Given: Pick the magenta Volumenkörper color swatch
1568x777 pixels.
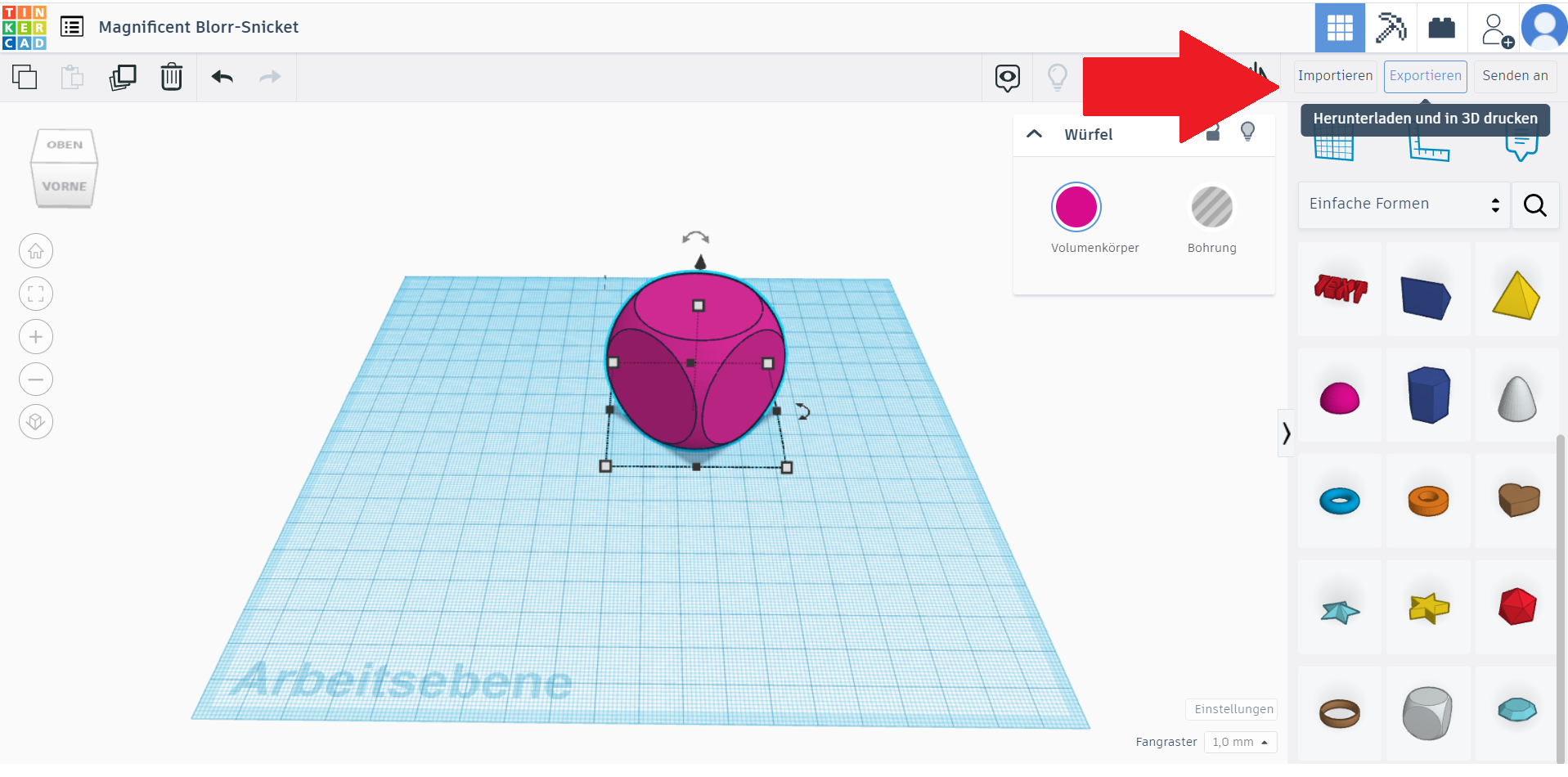Looking at the screenshot, I should point(1076,208).
